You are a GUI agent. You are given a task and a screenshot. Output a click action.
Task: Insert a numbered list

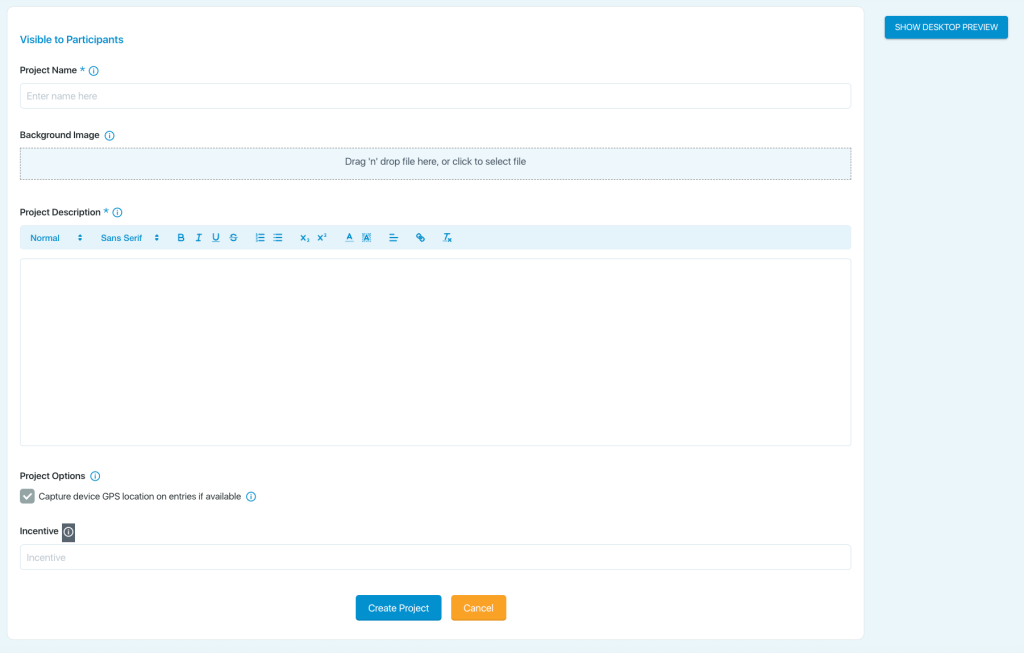(x=260, y=238)
